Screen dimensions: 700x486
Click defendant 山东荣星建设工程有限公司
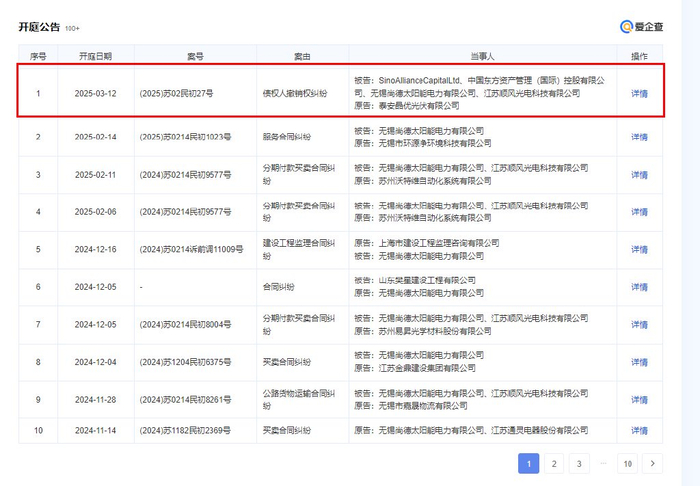(427, 280)
